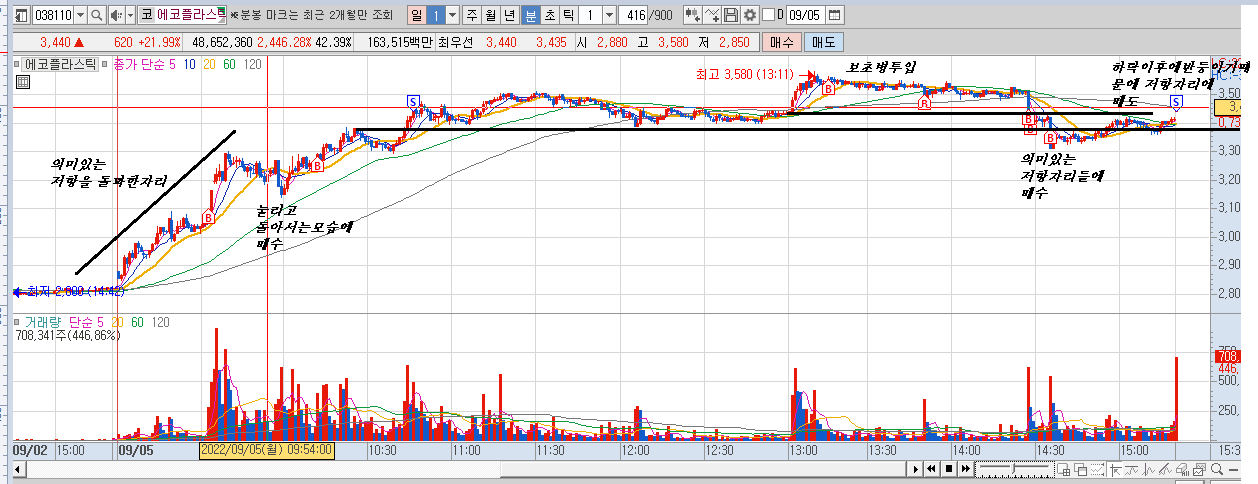The height and width of the screenshot is (484, 1258).
Task: Open chart settings gear icon
Action: click(751, 15)
